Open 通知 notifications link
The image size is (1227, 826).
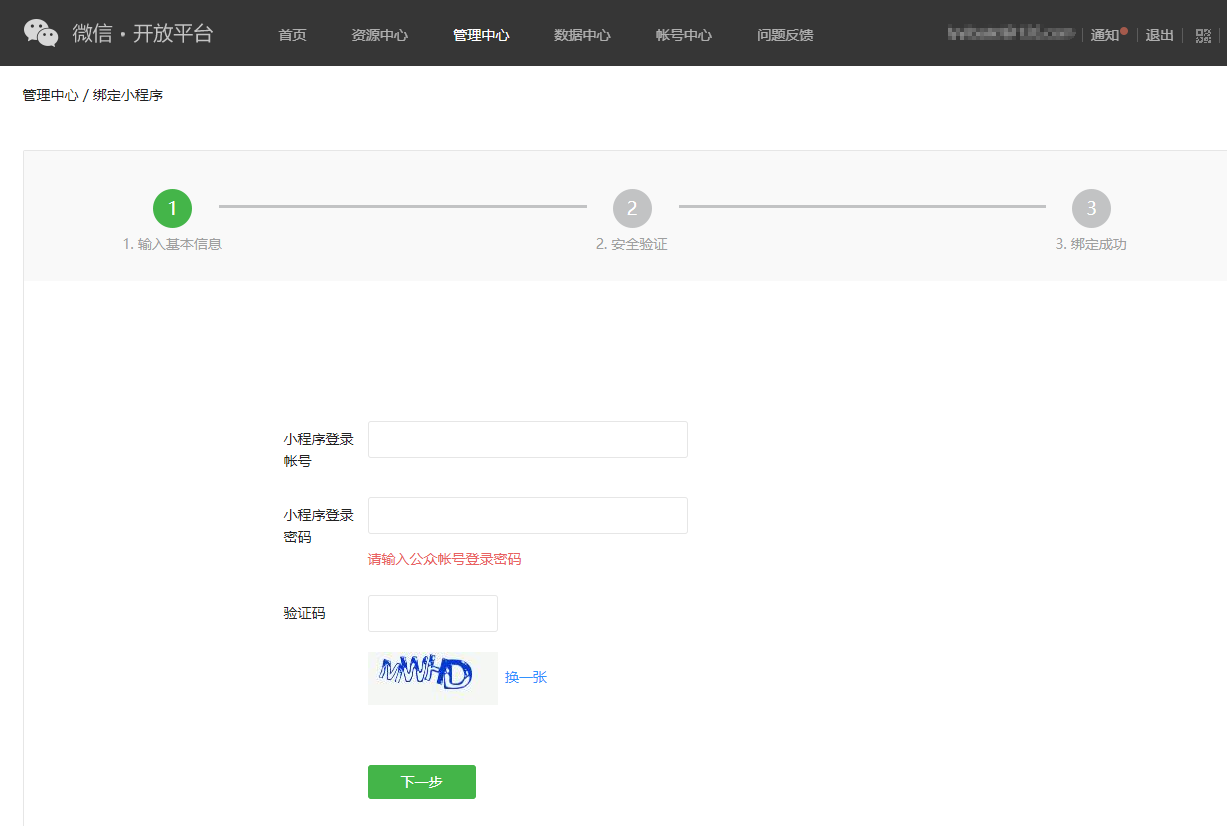click(x=1105, y=35)
